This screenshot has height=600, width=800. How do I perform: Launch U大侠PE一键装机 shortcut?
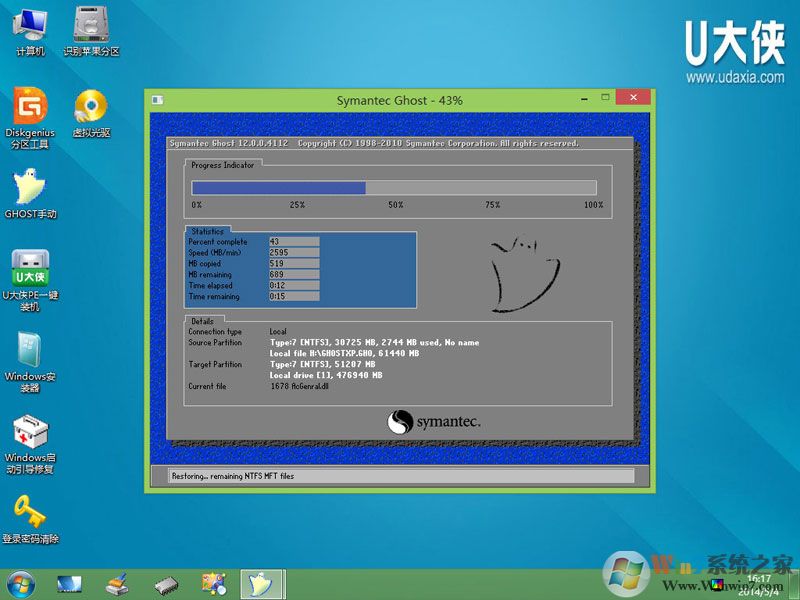click(x=30, y=270)
